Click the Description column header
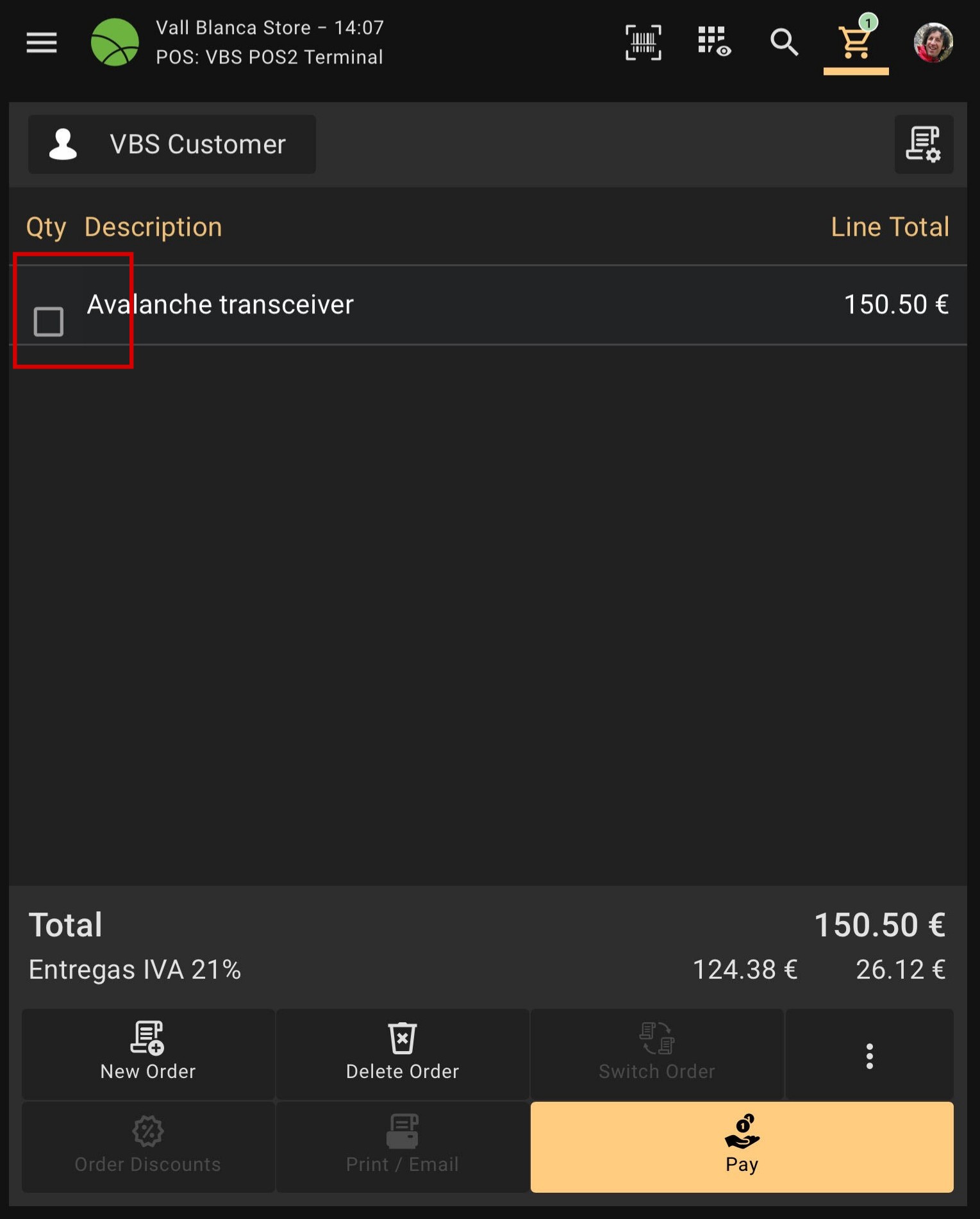This screenshot has width=980, height=1219. point(153,228)
